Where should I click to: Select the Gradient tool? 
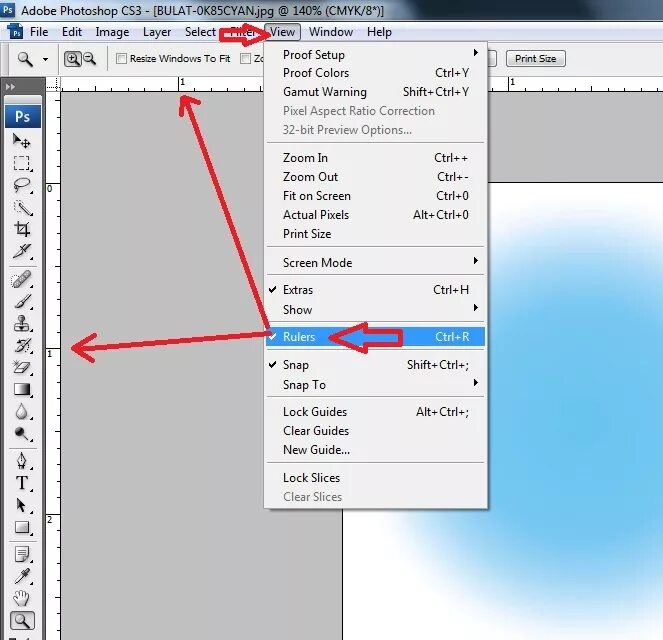click(x=22, y=389)
